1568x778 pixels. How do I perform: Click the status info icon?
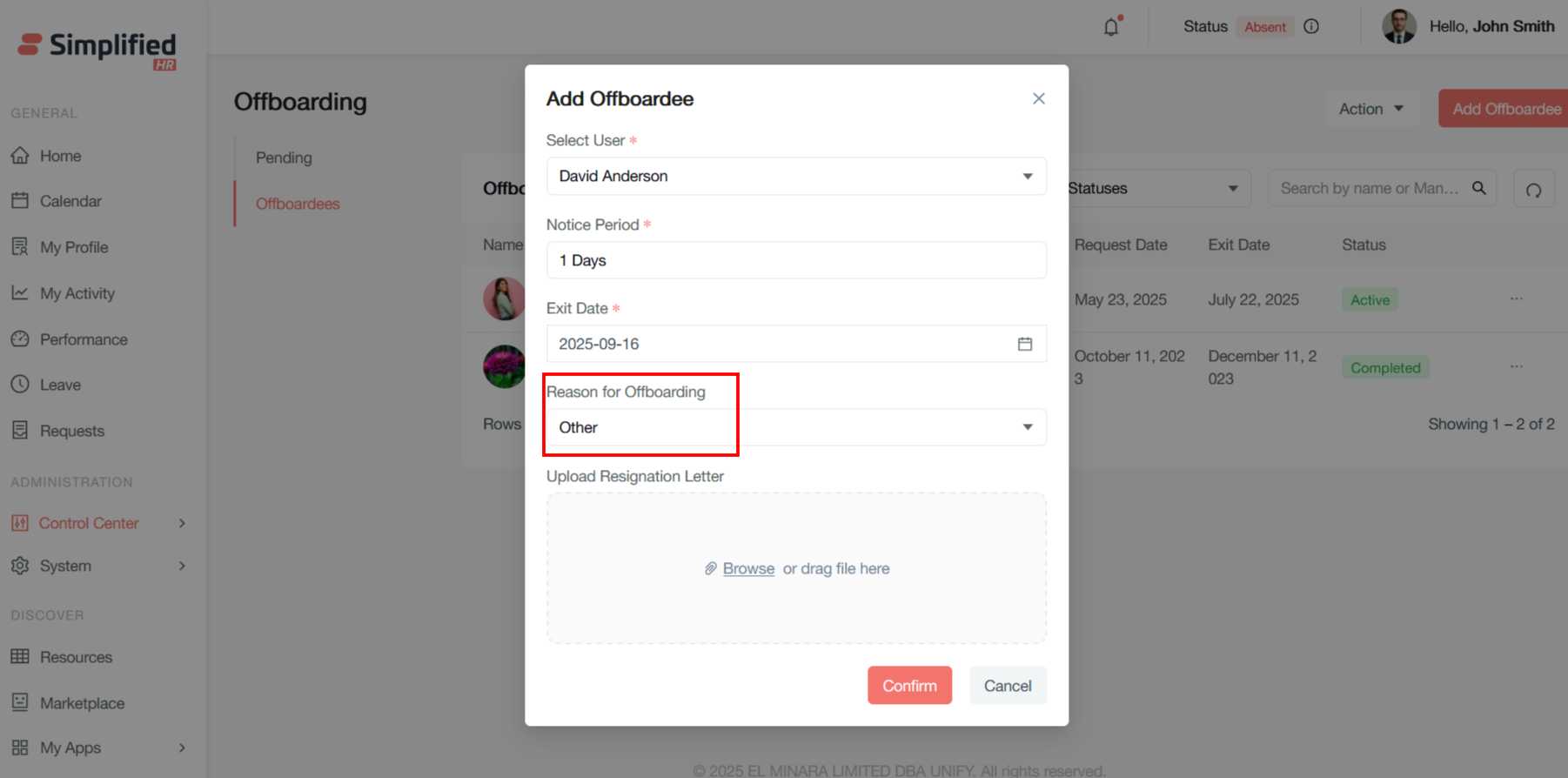(x=1311, y=27)
